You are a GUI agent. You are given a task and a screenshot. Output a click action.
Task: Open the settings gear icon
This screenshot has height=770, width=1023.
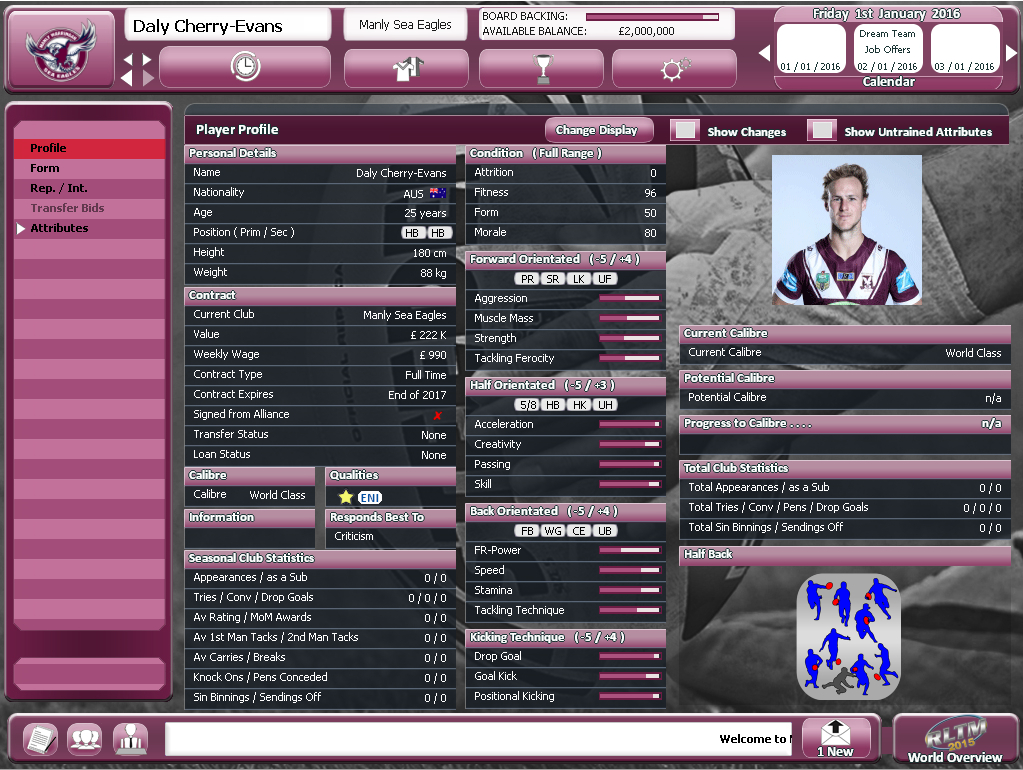point(673,68)
